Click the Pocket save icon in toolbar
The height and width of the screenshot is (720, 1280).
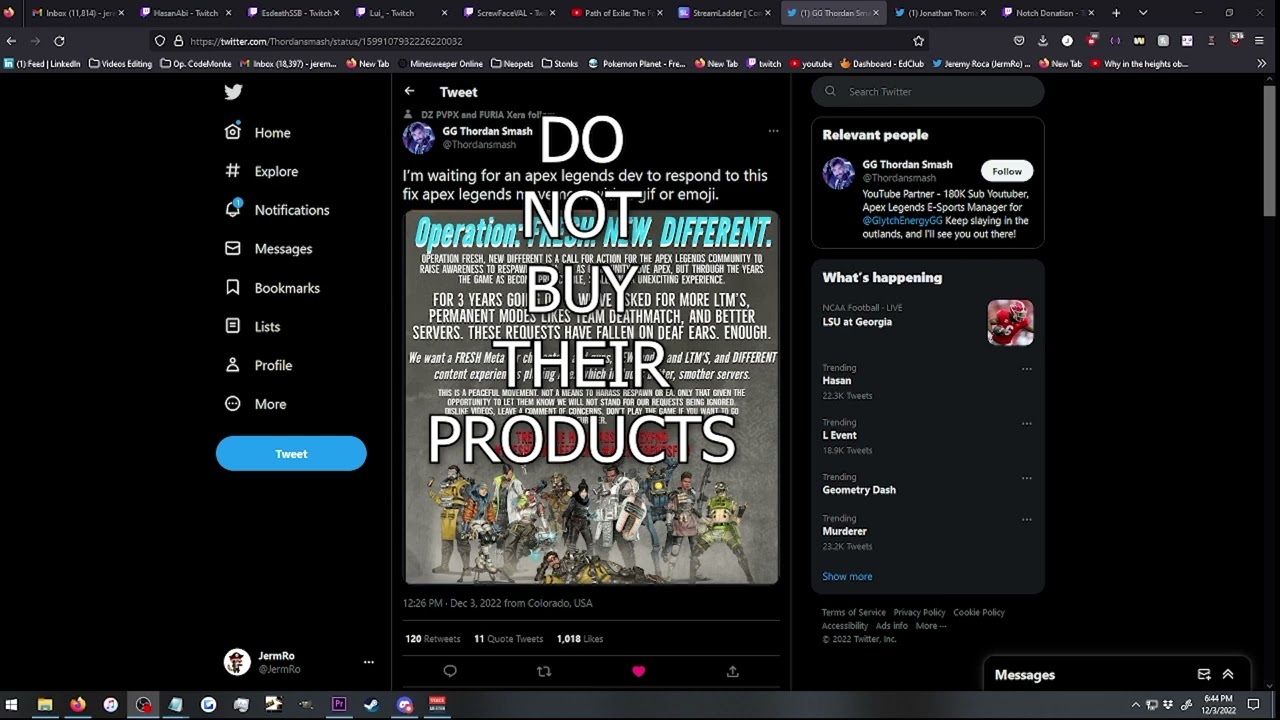[1019, 41]
